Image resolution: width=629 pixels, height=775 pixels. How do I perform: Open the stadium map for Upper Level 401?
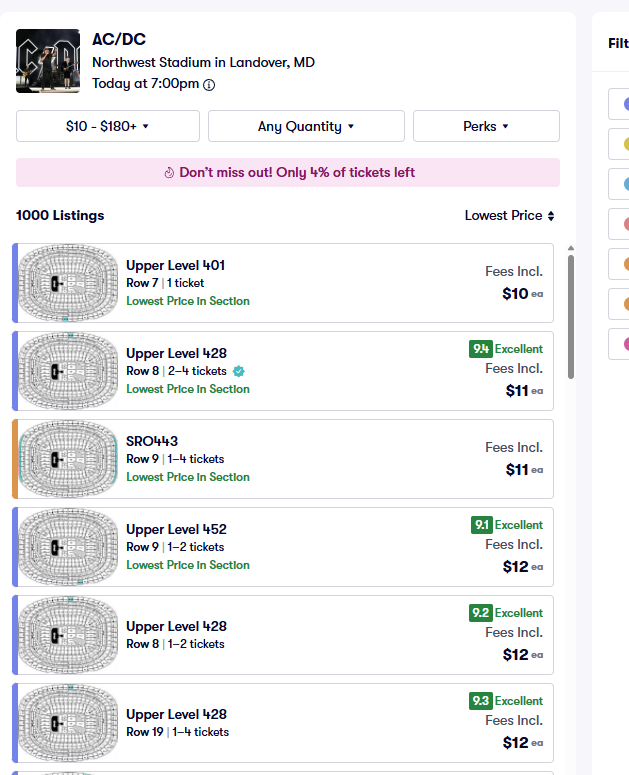(x=68, y=283)
